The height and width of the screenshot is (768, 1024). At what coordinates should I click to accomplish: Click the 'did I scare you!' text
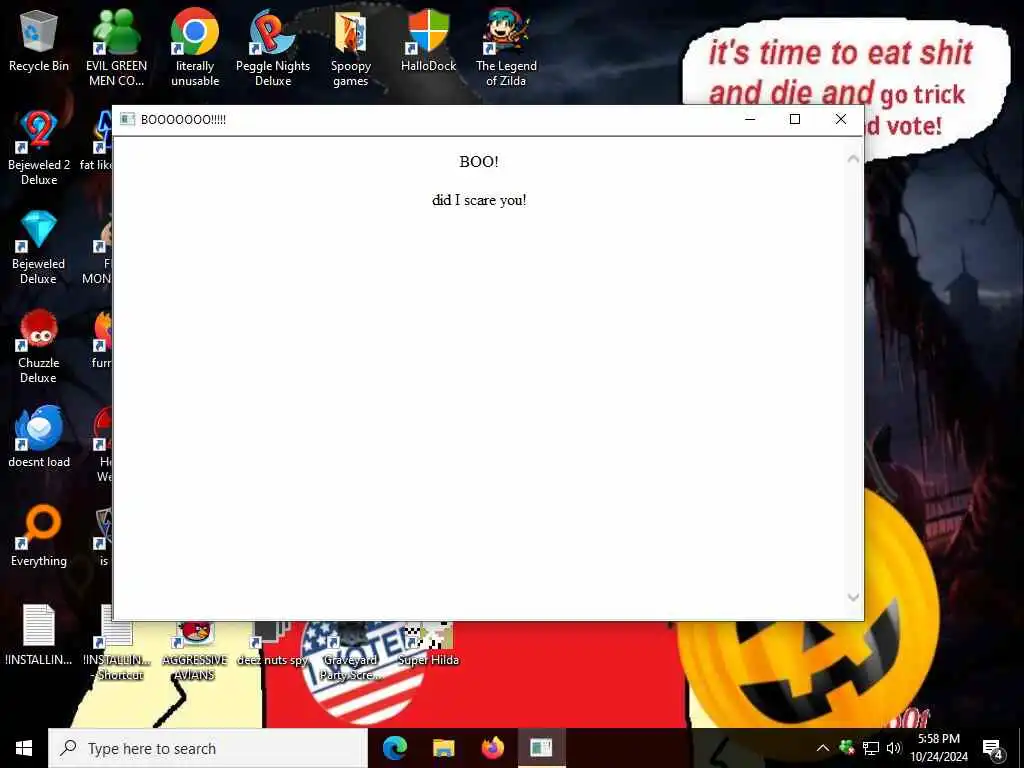pyautogui.click(x=479, y=200)
